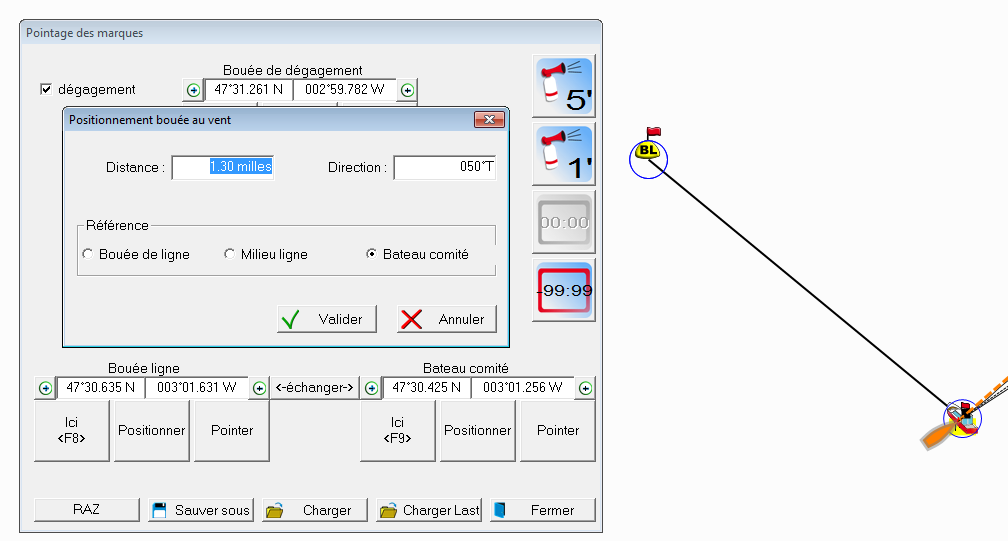Click the Direction input field
The width and height of the screenshot is (1008, 541).
(x=444, y=168)
